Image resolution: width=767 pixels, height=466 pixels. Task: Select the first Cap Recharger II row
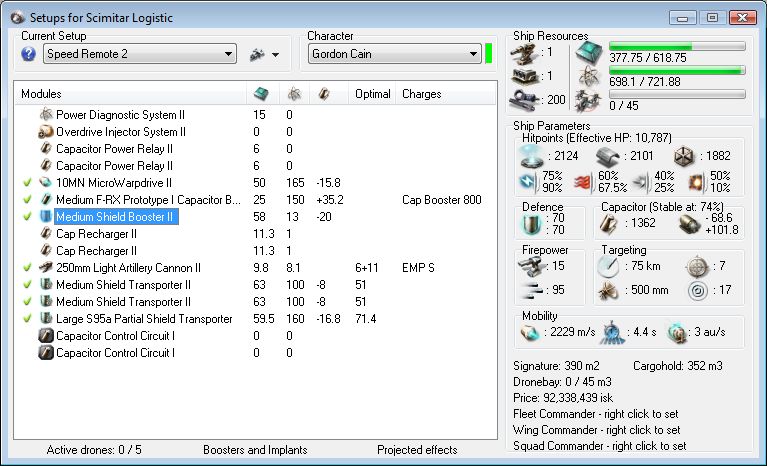tap(254, 234)
